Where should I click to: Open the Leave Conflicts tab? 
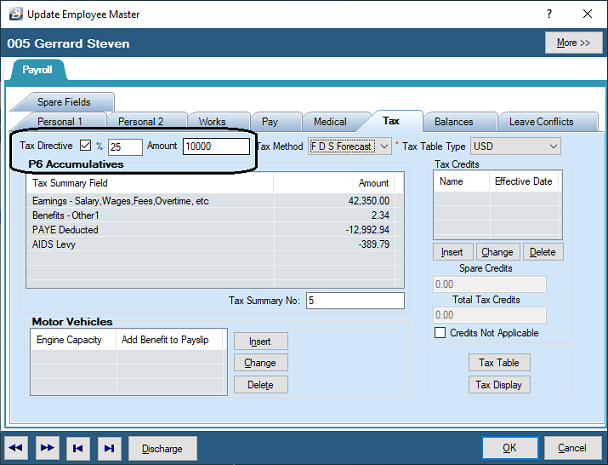[x=541, y=121]
